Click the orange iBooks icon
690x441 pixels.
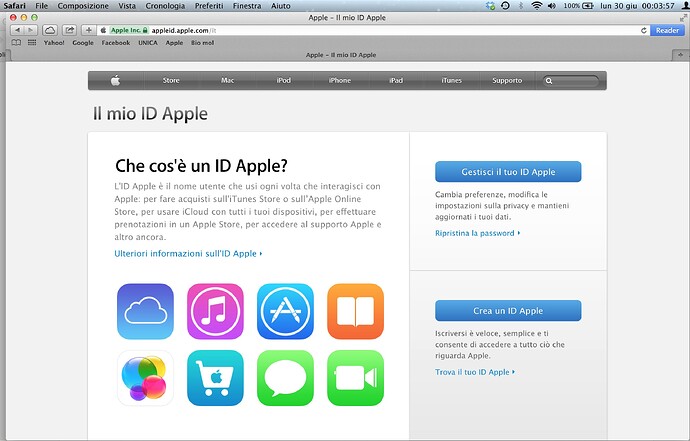pyautogui.click(x=355, y=311)
